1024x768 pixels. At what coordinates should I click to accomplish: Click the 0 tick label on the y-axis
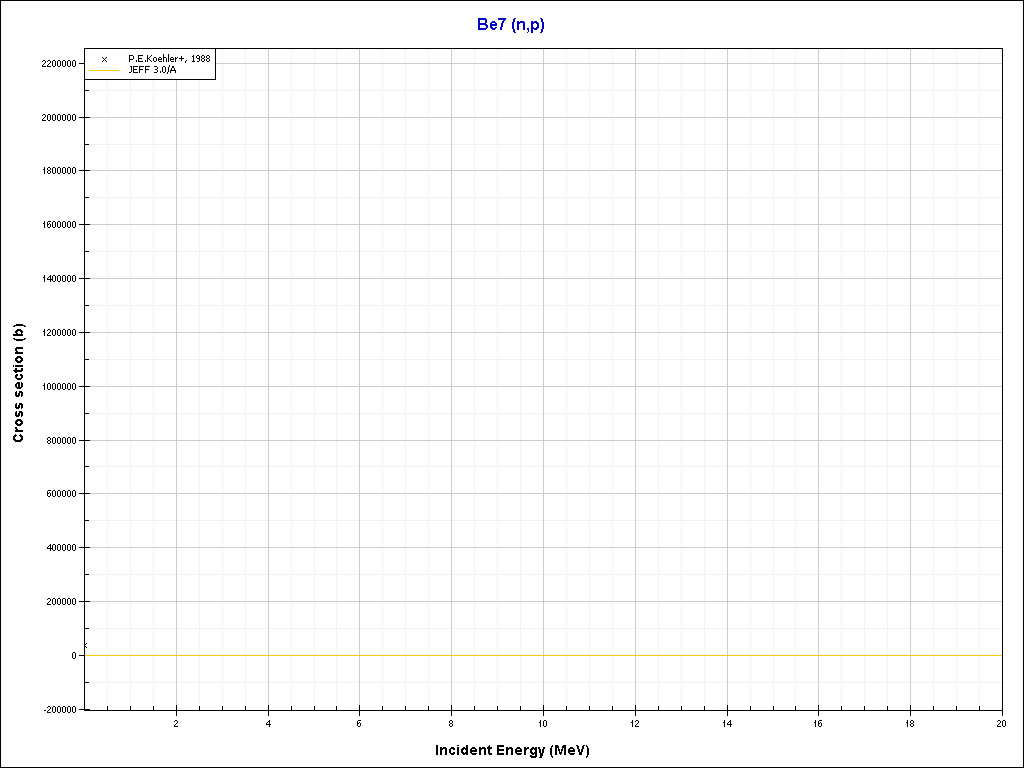[74, 656]
